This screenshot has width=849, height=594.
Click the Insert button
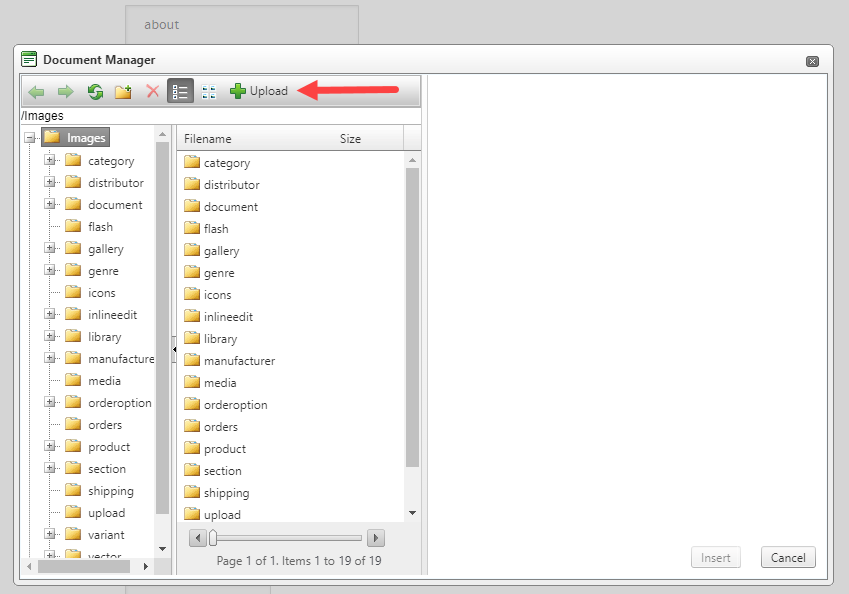coord(716,557)
